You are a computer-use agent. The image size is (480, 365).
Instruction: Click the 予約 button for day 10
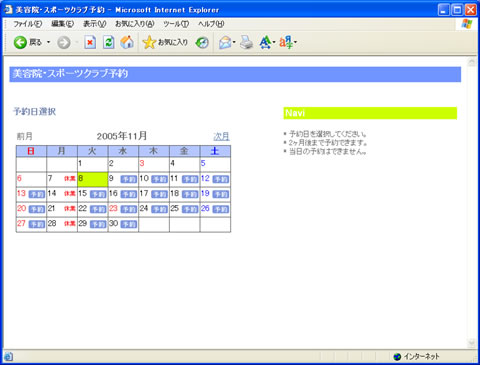pyautogui.click(x=159, y=179)
